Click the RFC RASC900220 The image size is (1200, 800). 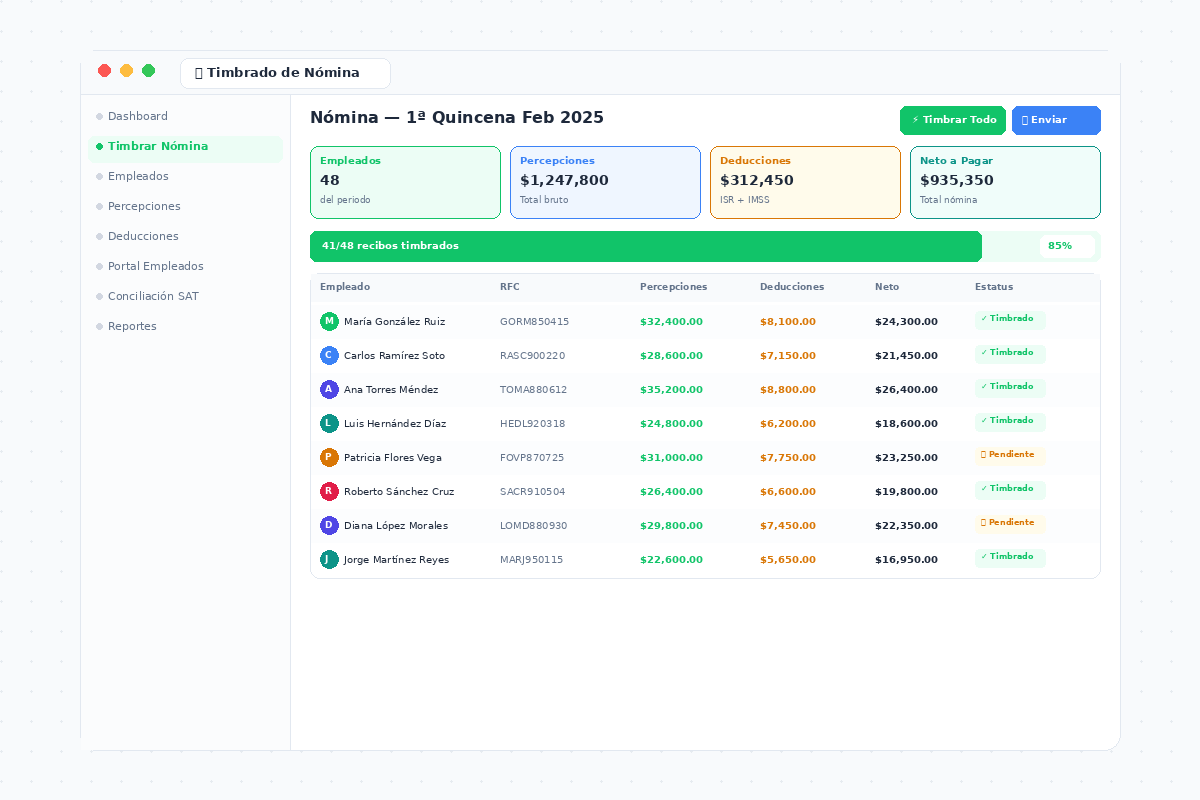(532, 356)
